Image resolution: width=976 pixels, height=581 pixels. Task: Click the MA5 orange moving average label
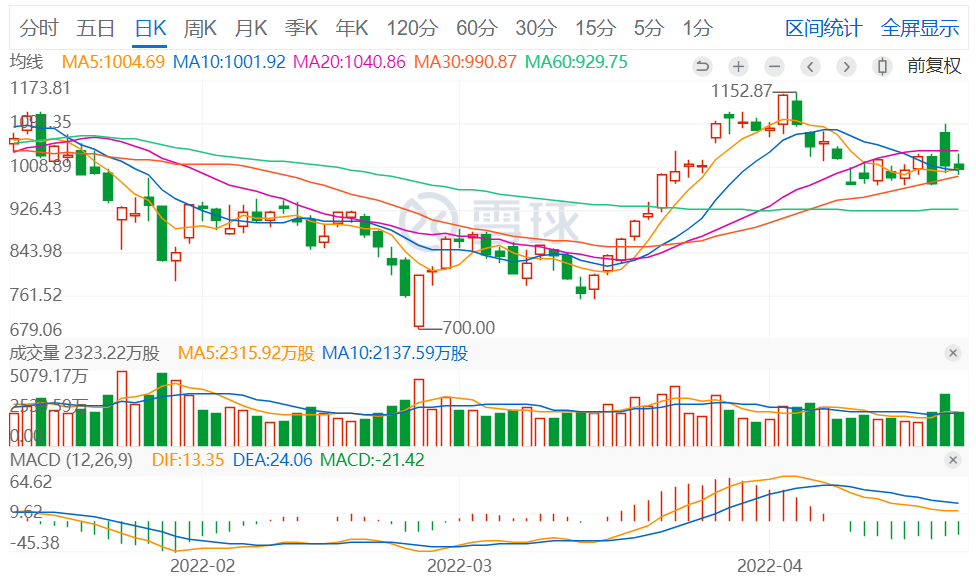(x=113, y=62)
